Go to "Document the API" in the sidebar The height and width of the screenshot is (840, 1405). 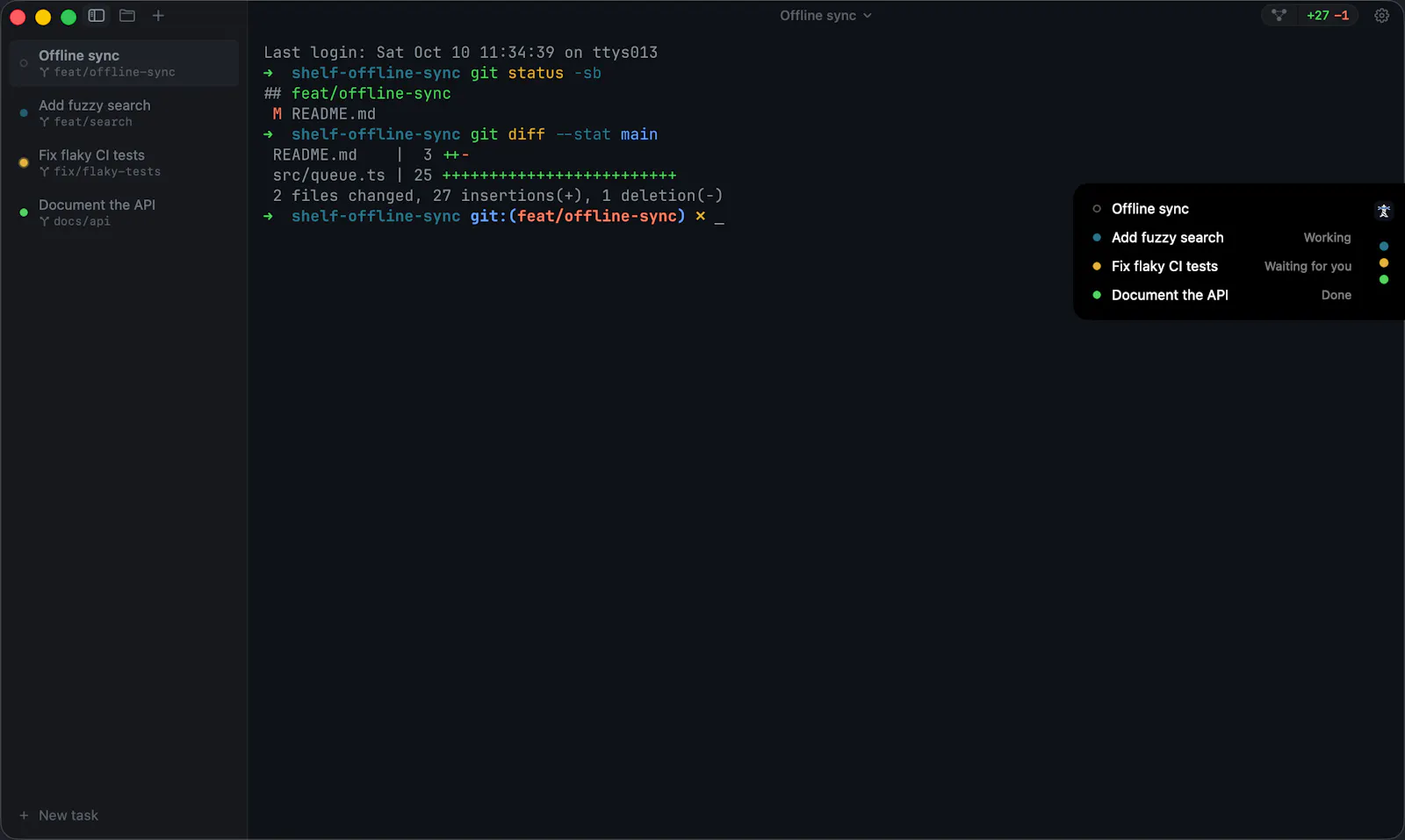point(124,212)
